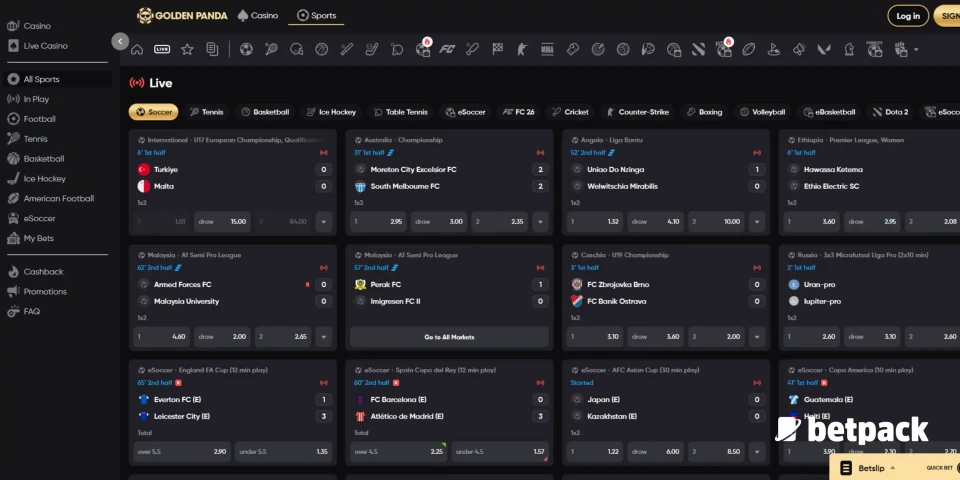
Task: Open Cashback from the sidebar
Action: [43, 272]
